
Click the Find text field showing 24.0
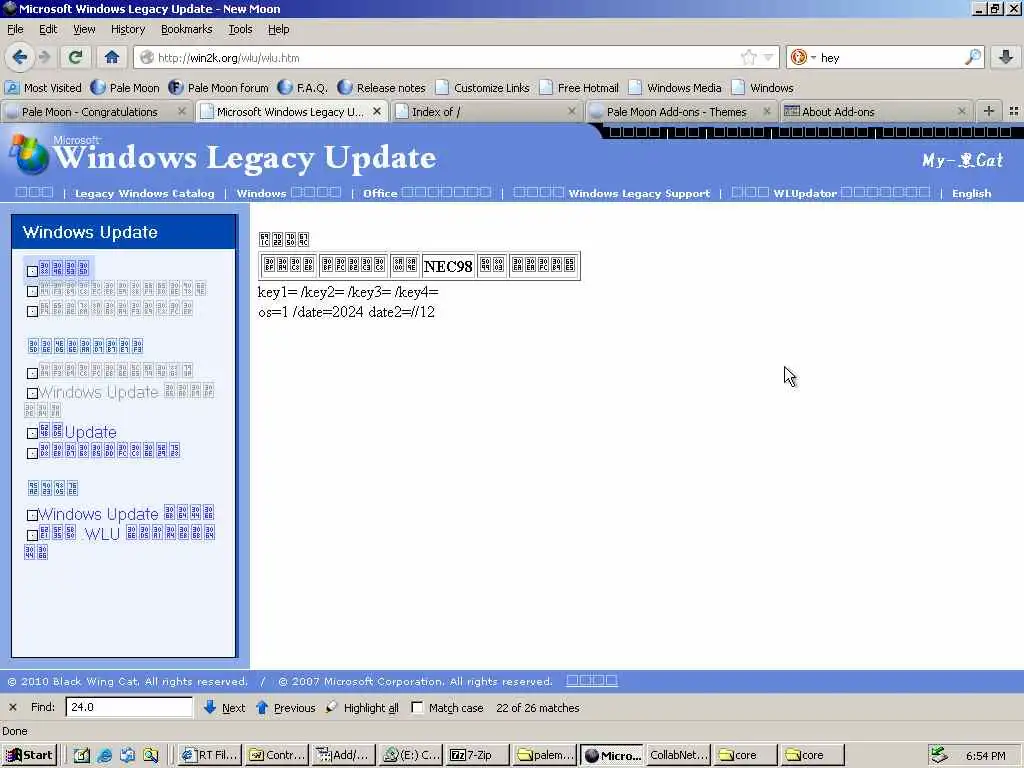tap(129, 707)
